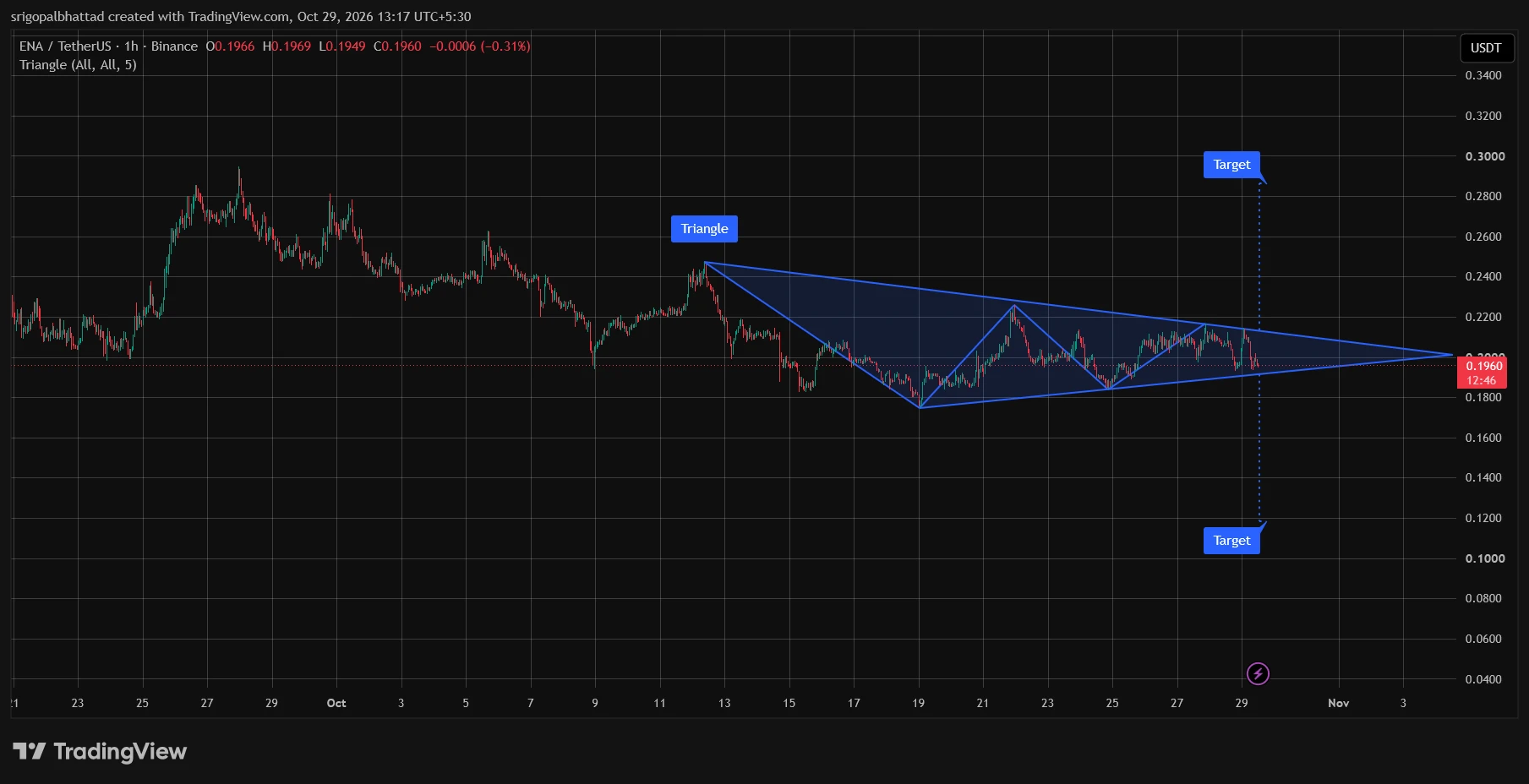
Task: Click the 0.1000 price axis level
Action: [1485, 558]
